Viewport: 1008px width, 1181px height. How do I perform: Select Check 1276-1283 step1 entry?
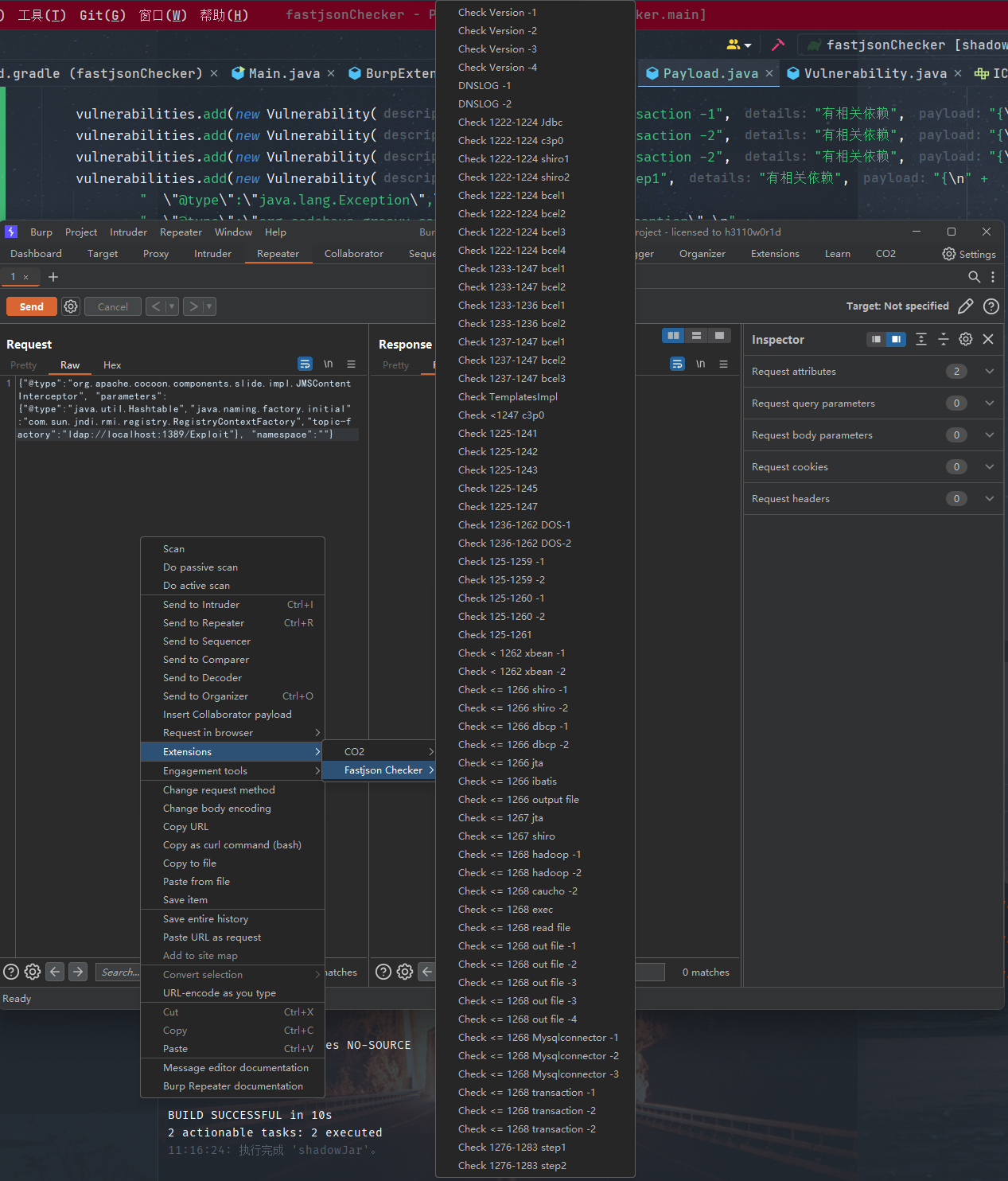pyautogui.click(x=535, y=1148)
